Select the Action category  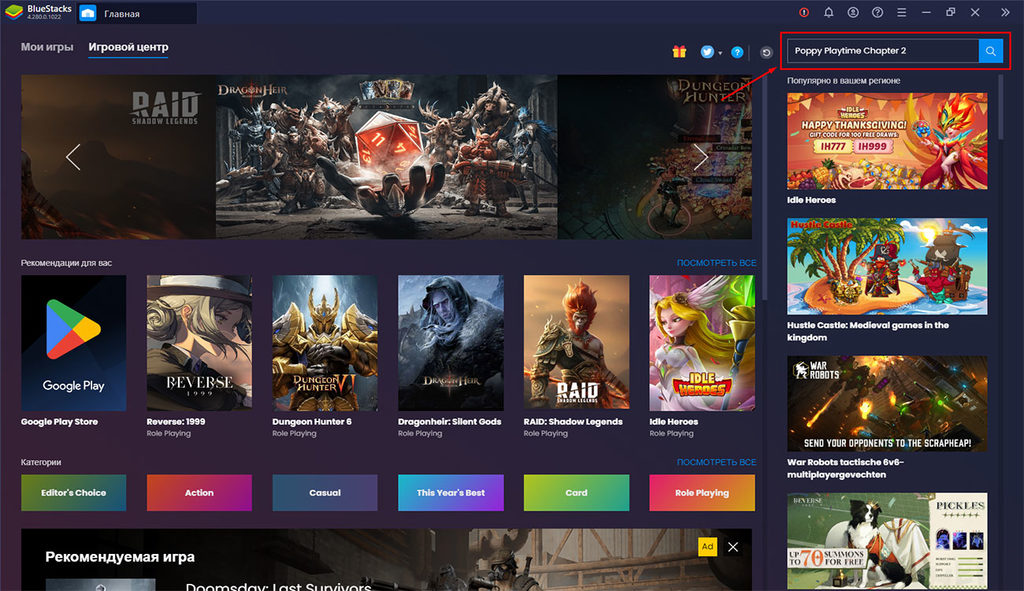[x=199, y=492]
